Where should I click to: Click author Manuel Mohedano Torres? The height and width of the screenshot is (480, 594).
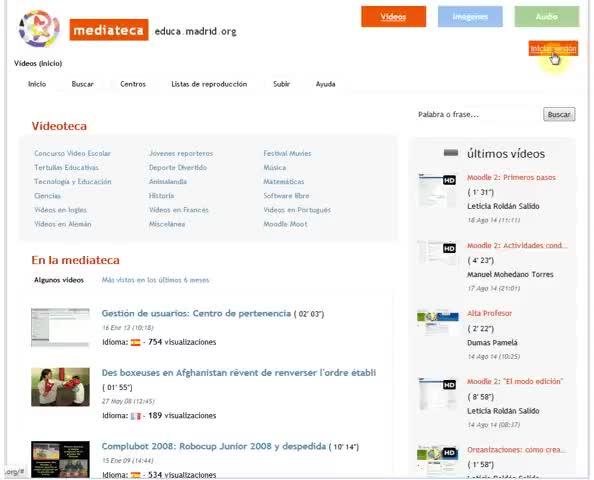click(510, 274)
